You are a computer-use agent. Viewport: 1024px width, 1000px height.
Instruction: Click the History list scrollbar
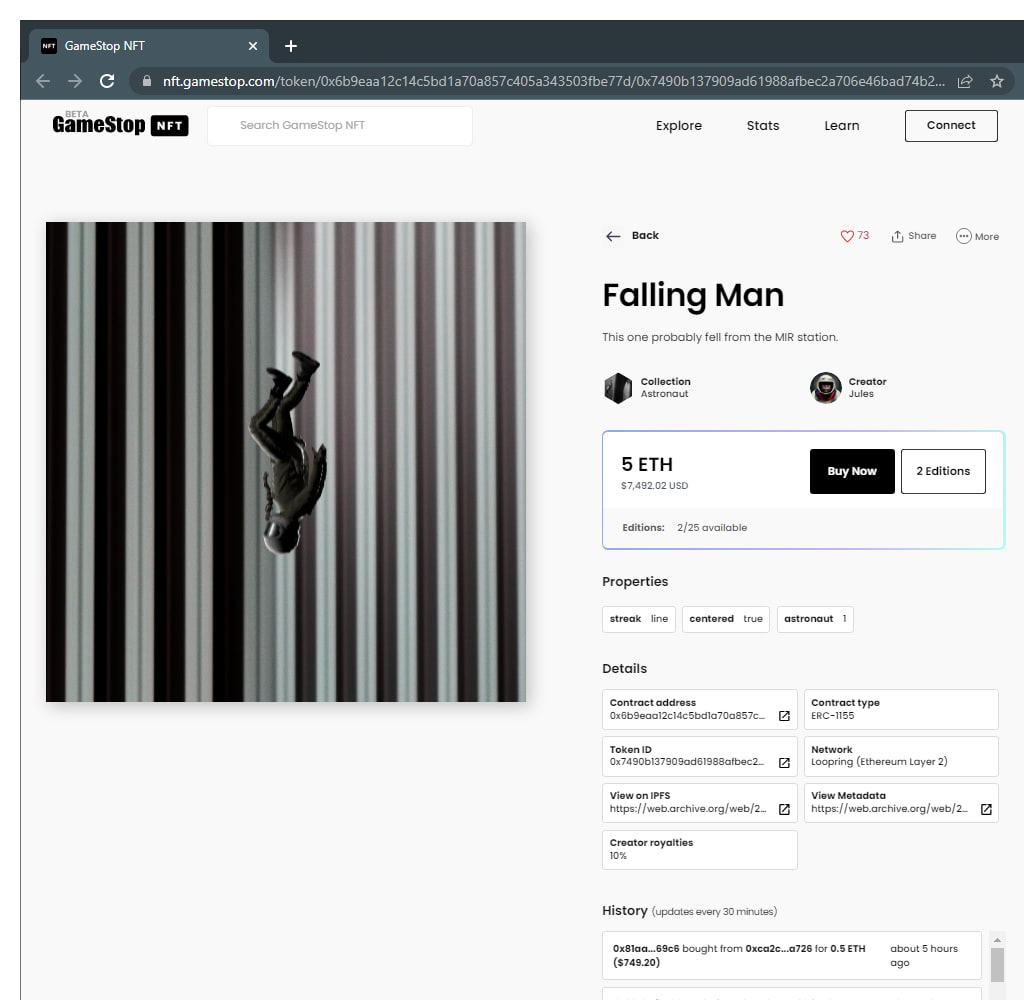[996, 964]
